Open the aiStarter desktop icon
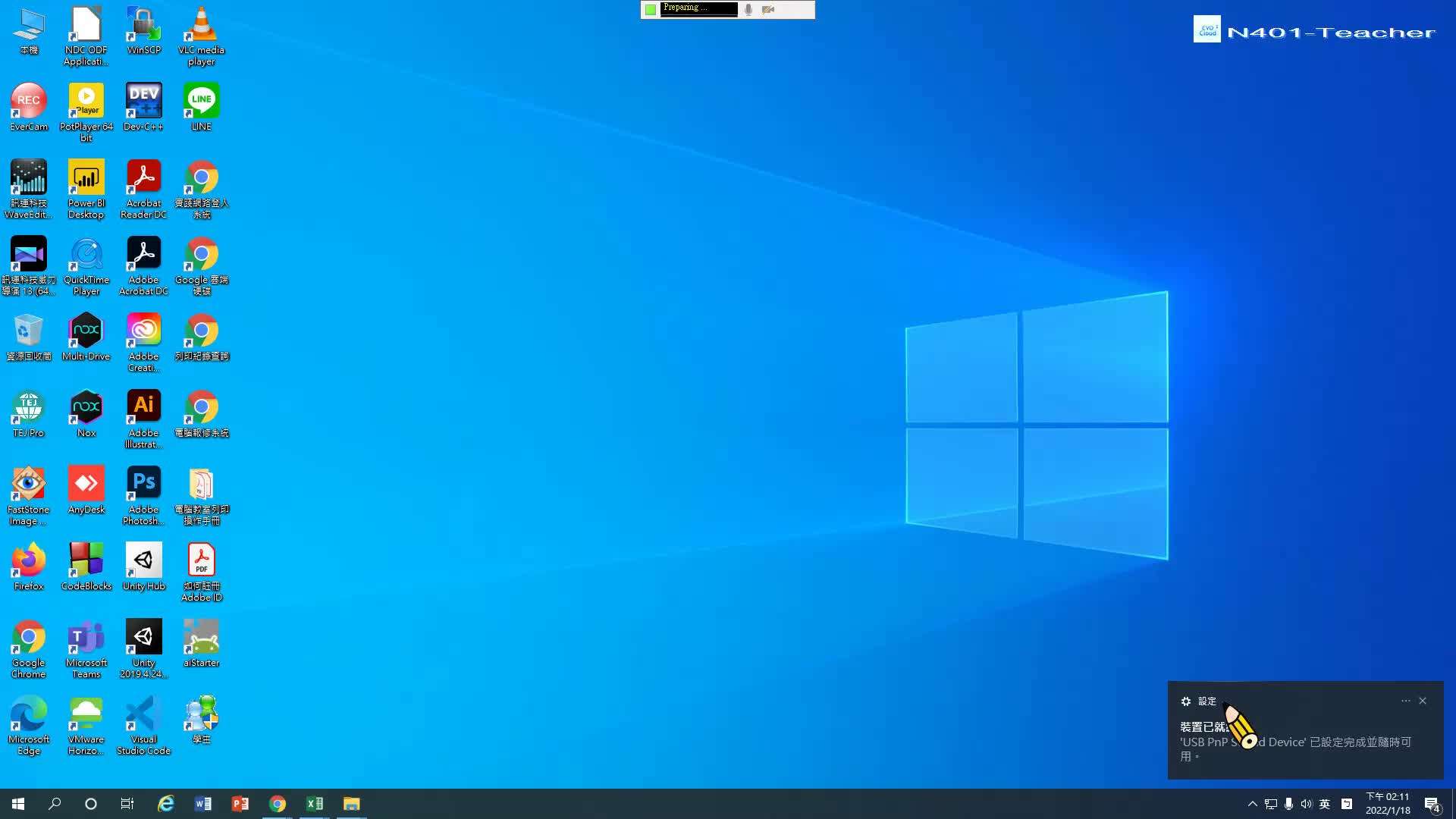 click(x=201, y=643)
